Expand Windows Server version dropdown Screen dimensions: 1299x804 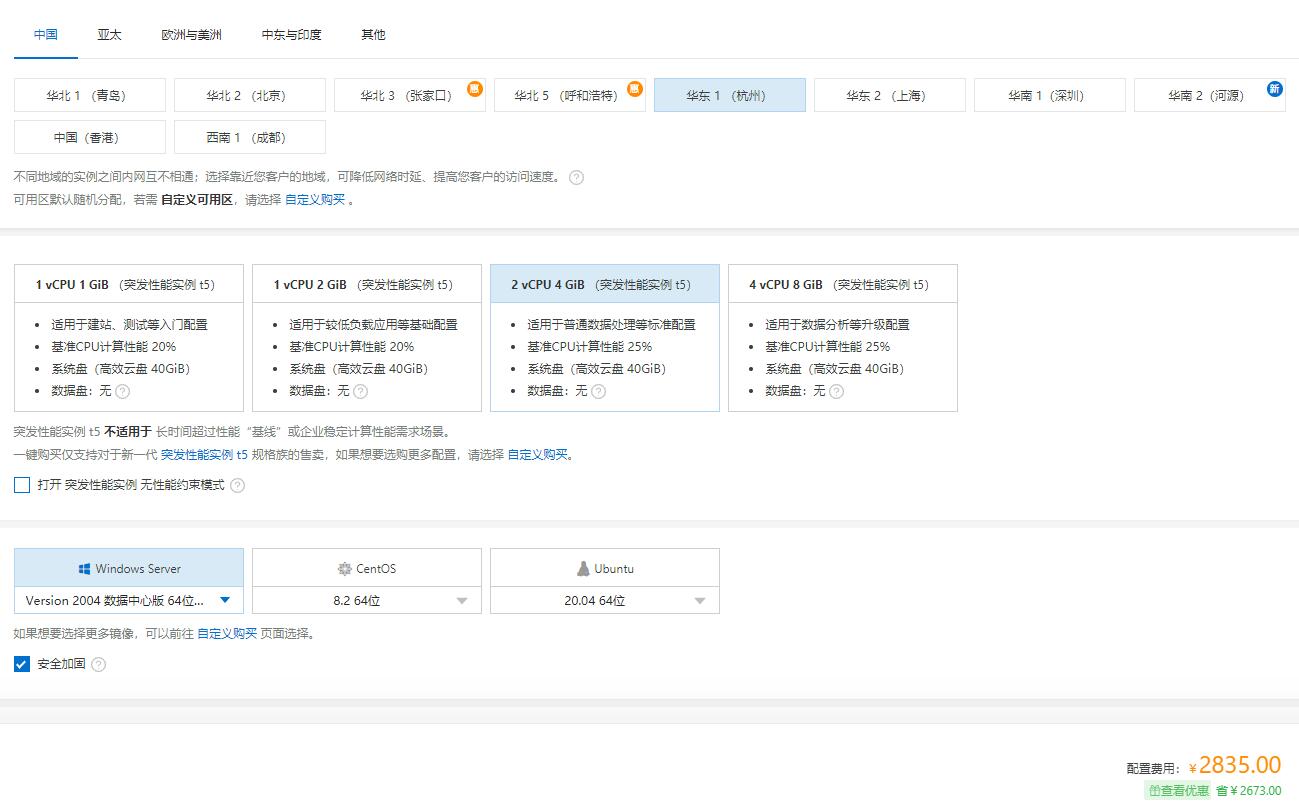coord(129,600)
